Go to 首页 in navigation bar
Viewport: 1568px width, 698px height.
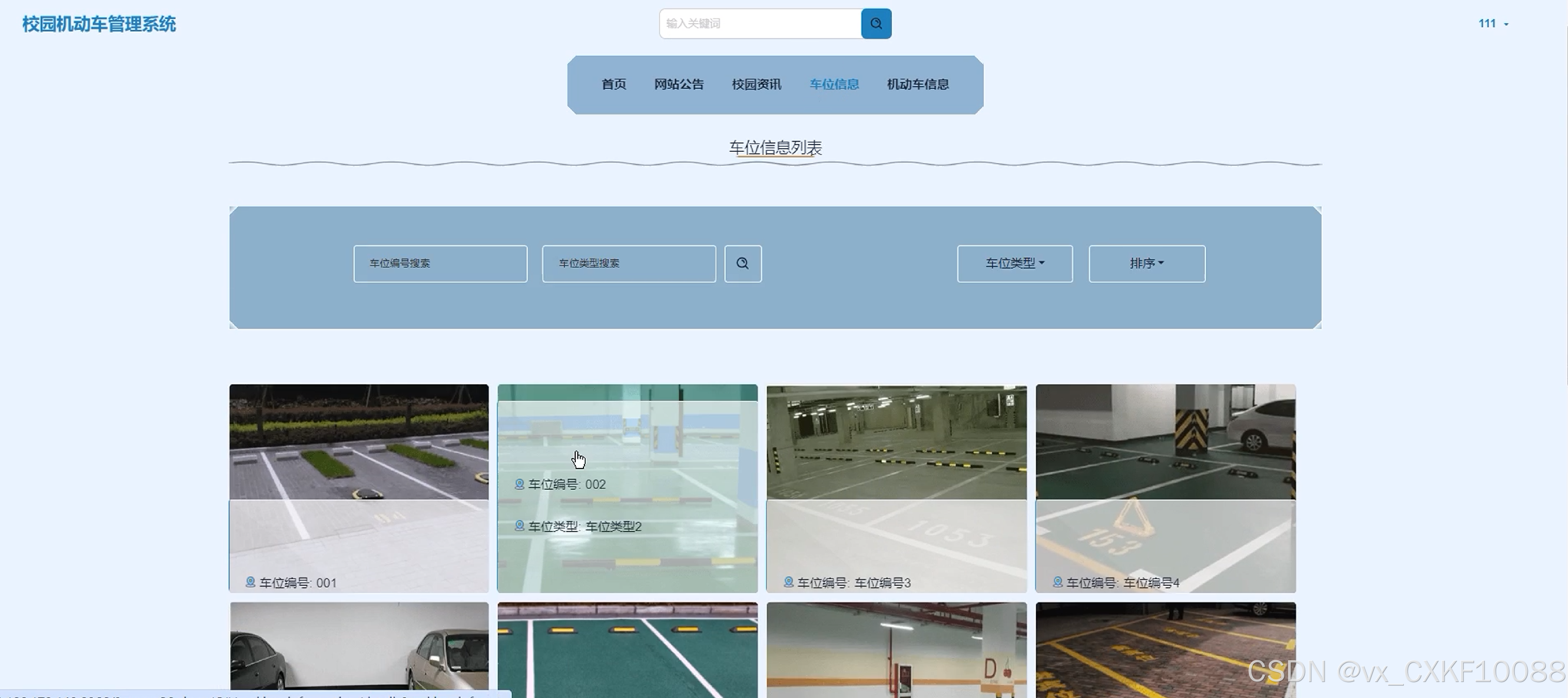[614, 85]
